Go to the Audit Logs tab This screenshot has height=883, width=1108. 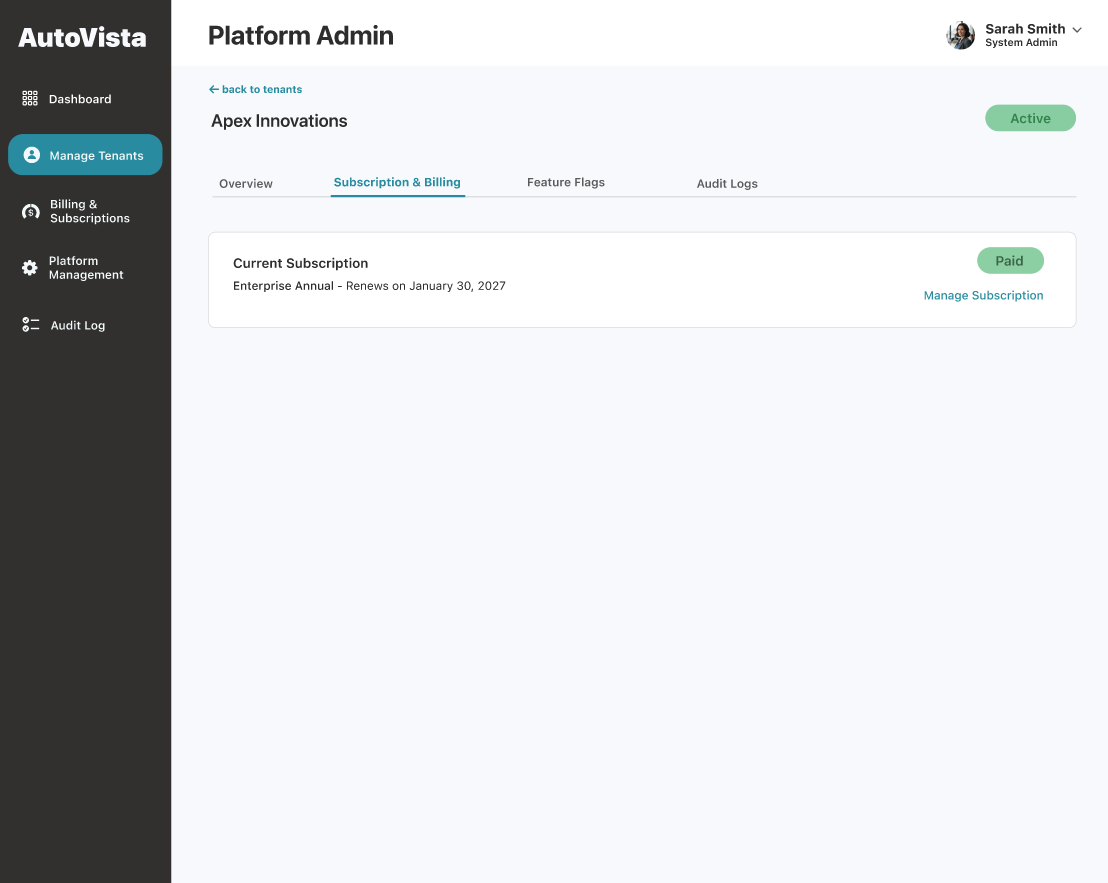click(x=727, y=184)
